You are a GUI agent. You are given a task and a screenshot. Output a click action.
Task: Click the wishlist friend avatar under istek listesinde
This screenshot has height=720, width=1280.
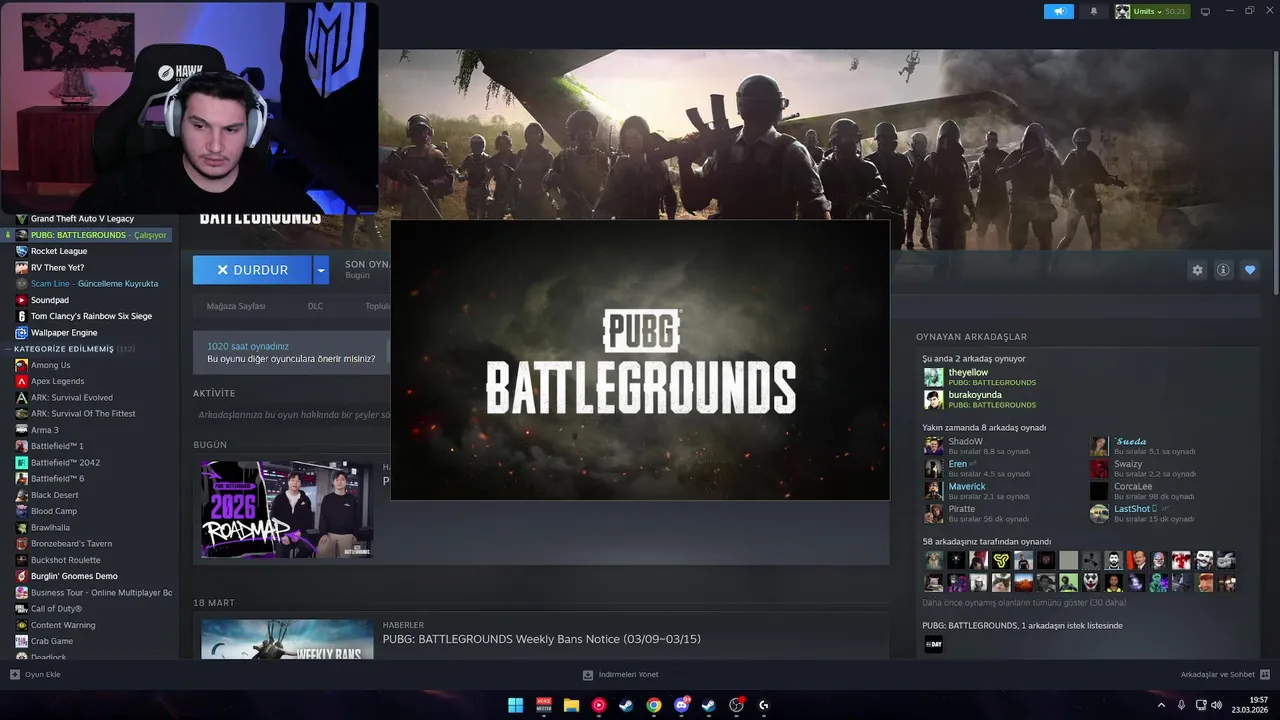933,644
